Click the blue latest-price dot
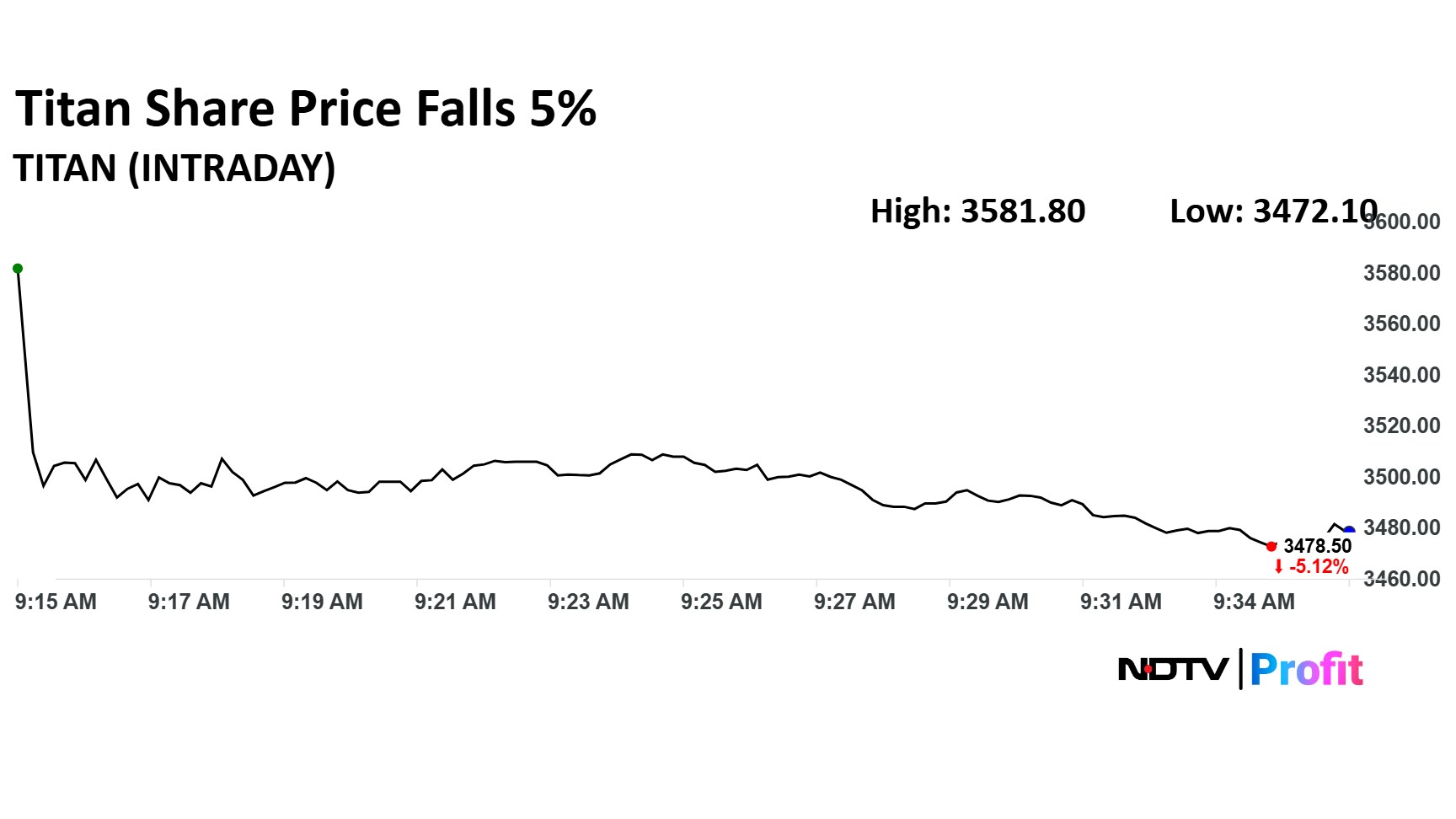 1349,531
